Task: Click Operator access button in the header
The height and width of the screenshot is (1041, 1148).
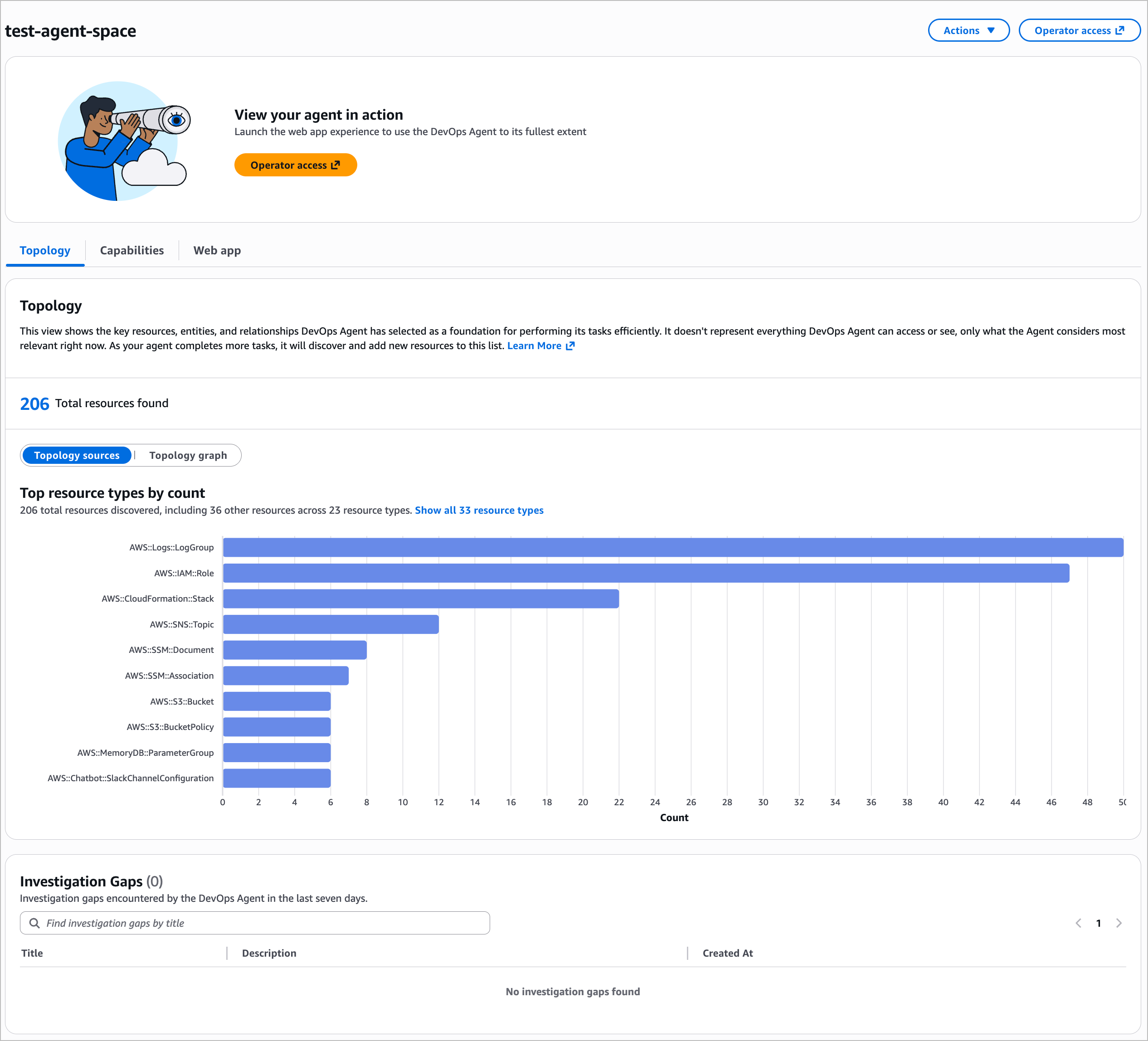Action: click(x=1079, y=31)
